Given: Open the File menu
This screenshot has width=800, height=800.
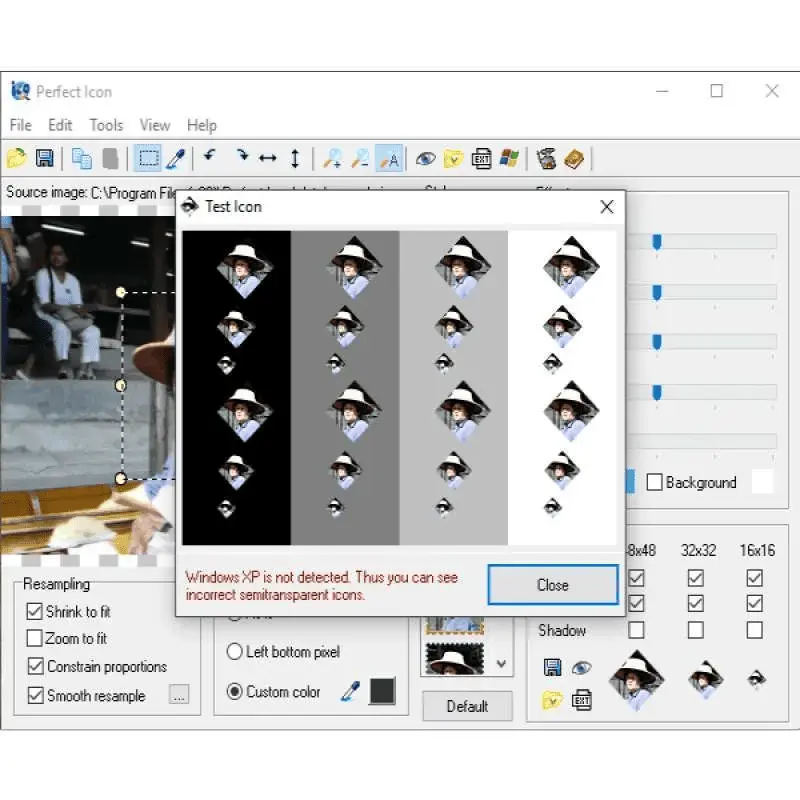Looking at the screenshot, I should tap(20, 125).
